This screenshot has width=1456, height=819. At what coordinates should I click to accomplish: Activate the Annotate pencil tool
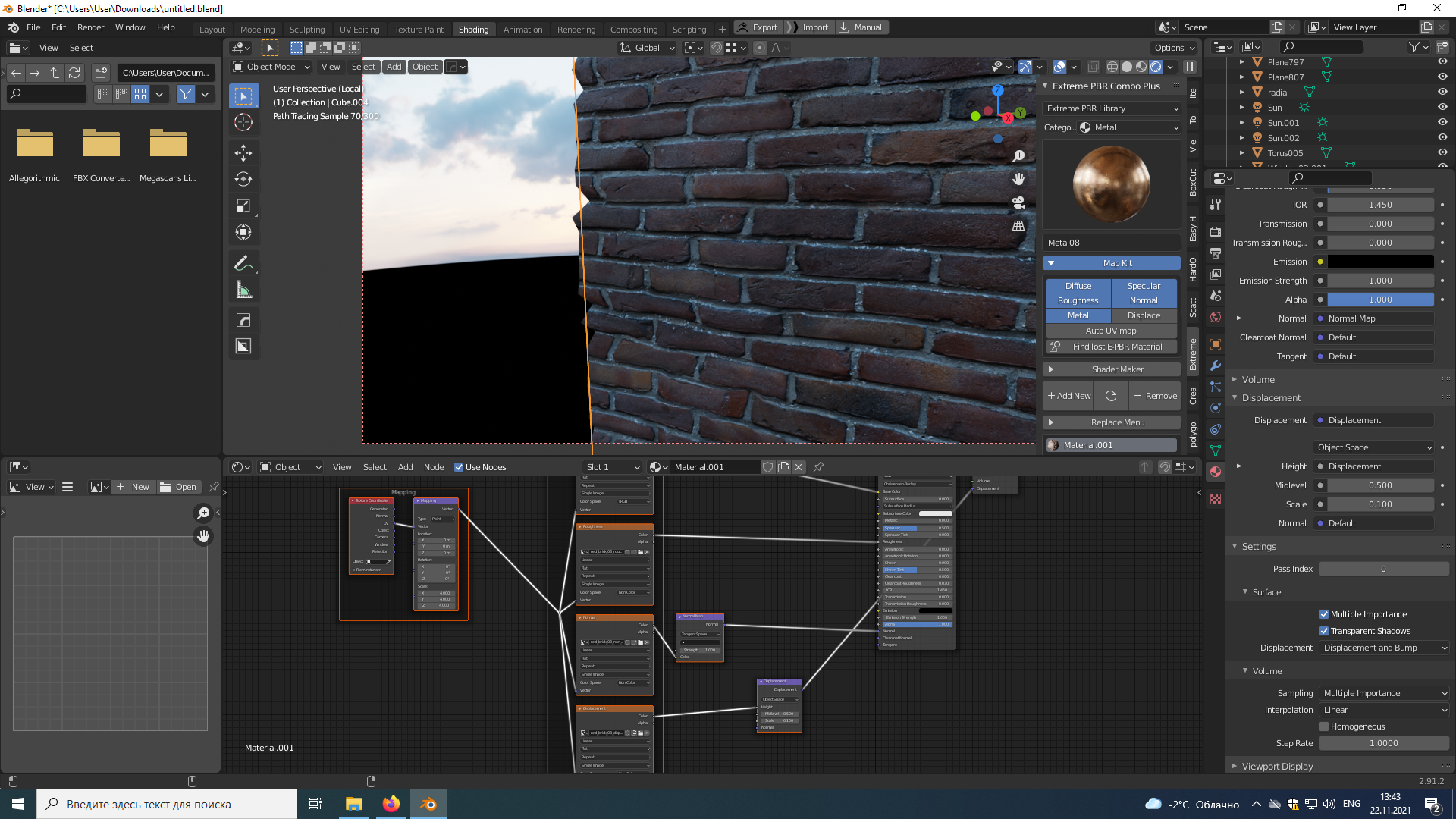pos(243,263)
